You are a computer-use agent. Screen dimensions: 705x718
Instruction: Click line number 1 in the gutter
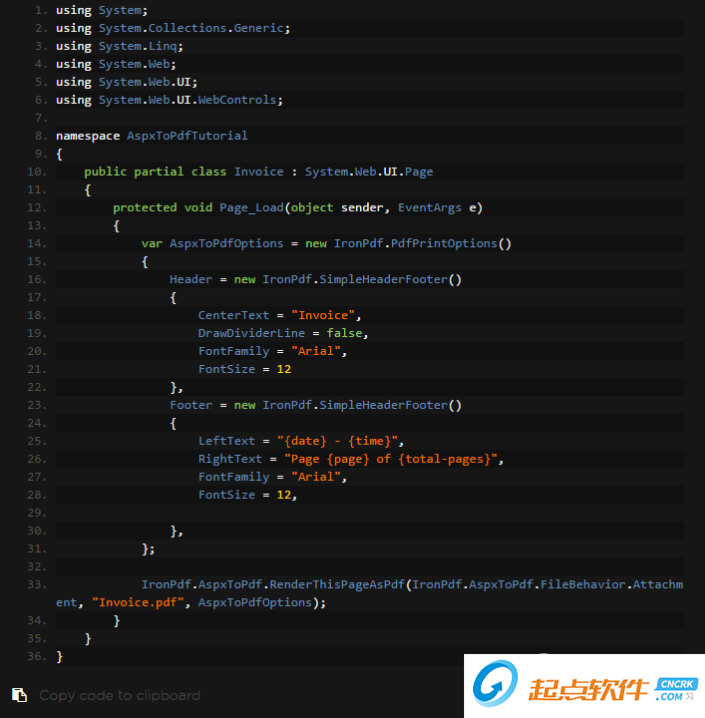click(39, 10)
